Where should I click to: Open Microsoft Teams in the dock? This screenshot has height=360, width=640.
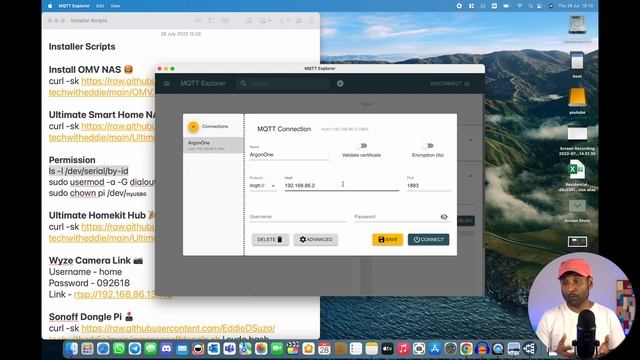(x=229, y=349)
